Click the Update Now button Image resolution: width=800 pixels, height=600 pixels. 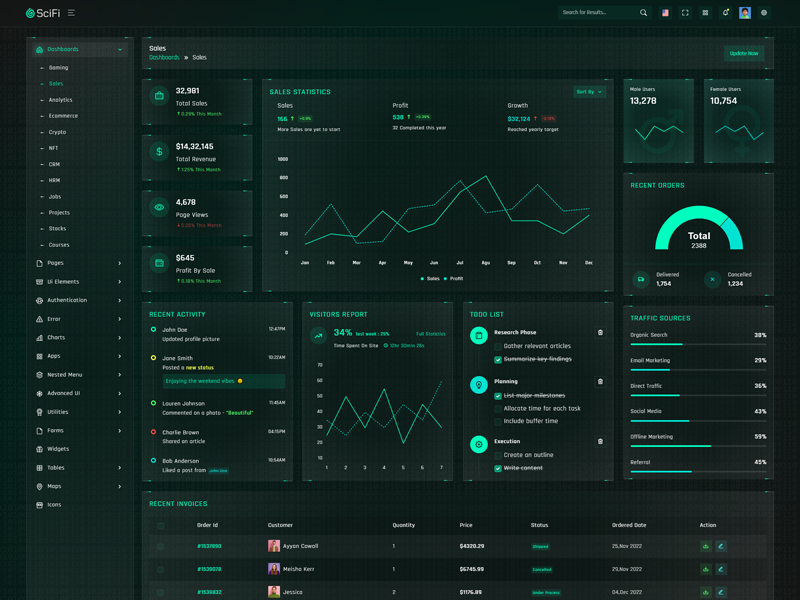743,53
